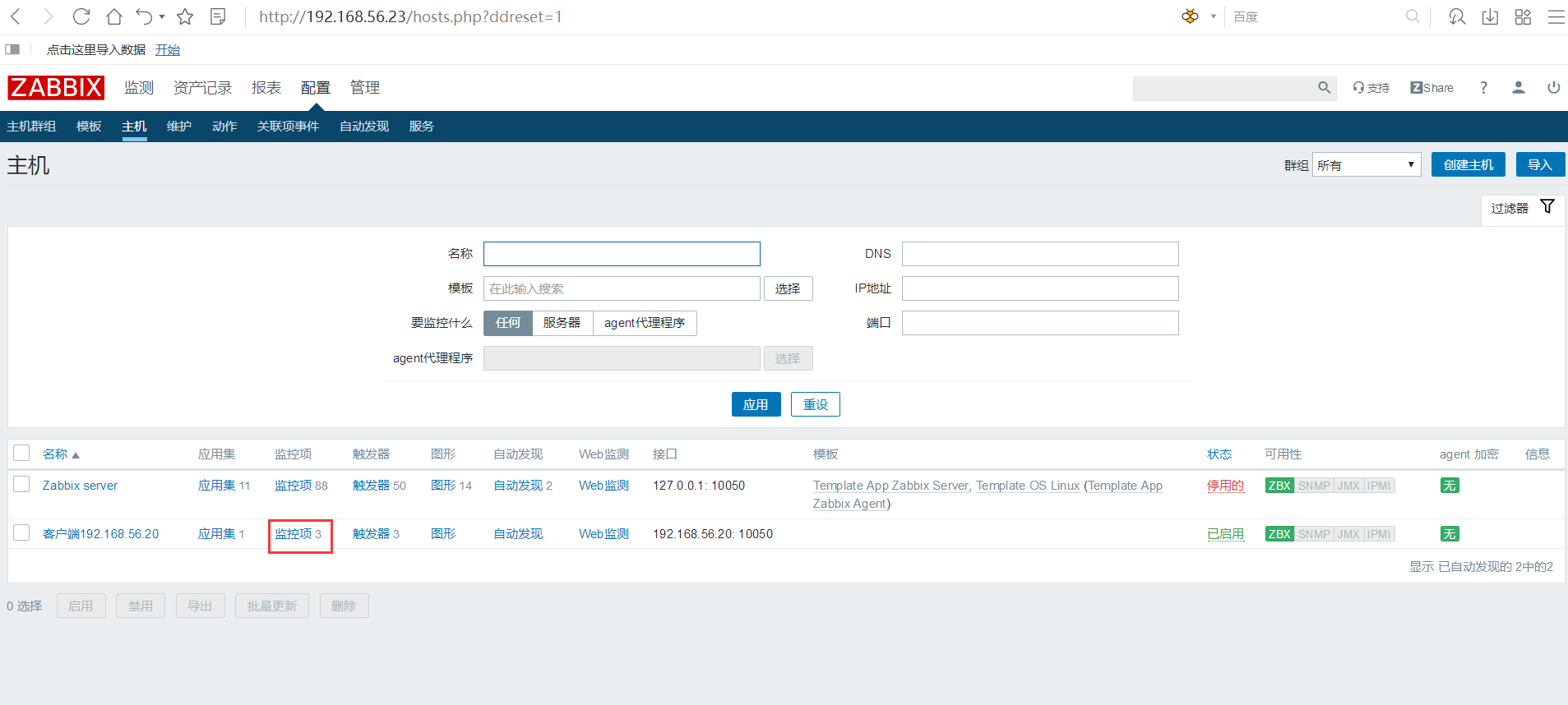Select the Zabbix server row checkbox
The height and width of the screenshot is (705, 1568).
(x=21, y=485)
